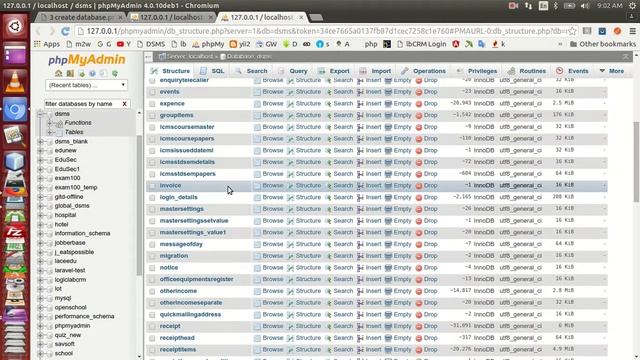
Task: Open the Privileges tab
Action: (x=477, y=71)
